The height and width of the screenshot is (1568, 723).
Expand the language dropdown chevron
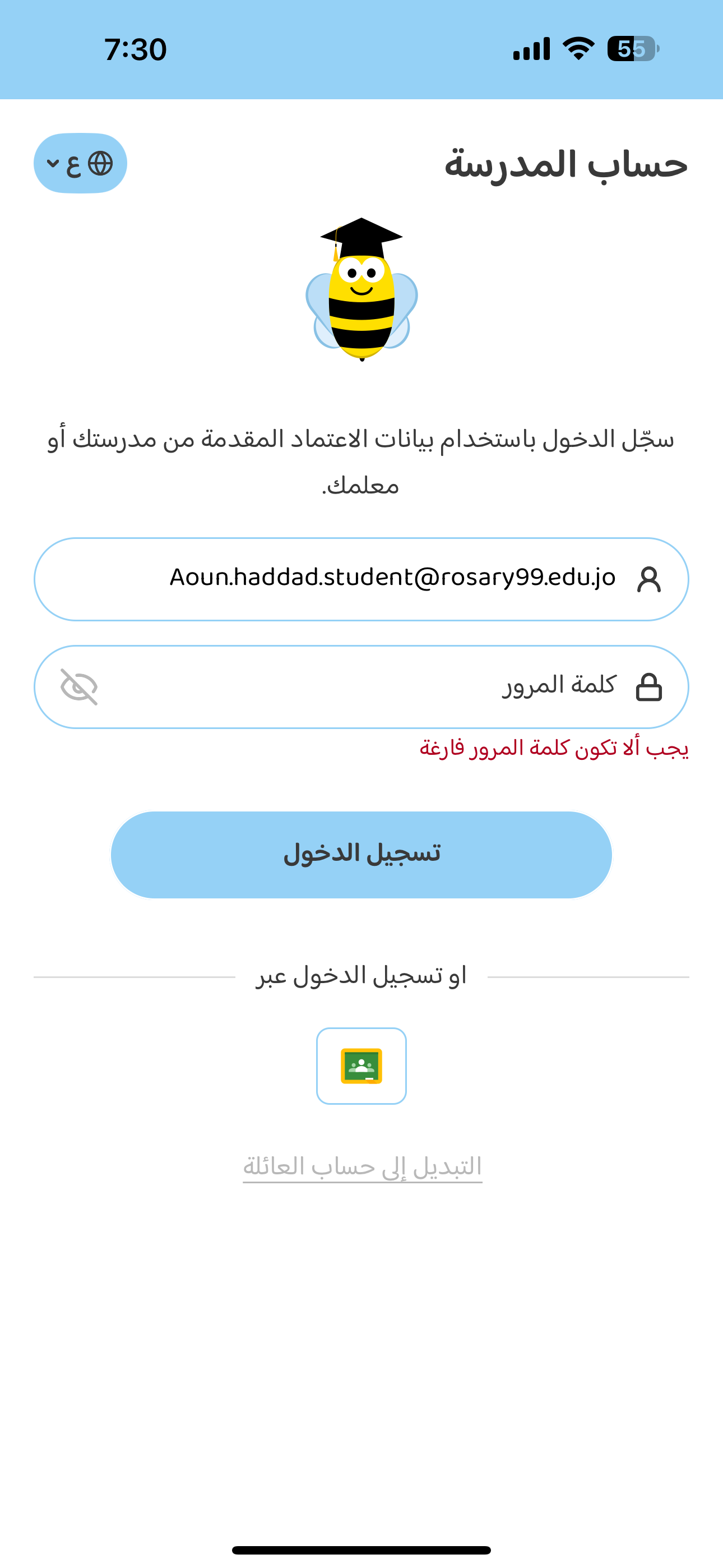[x=53, y=163]
